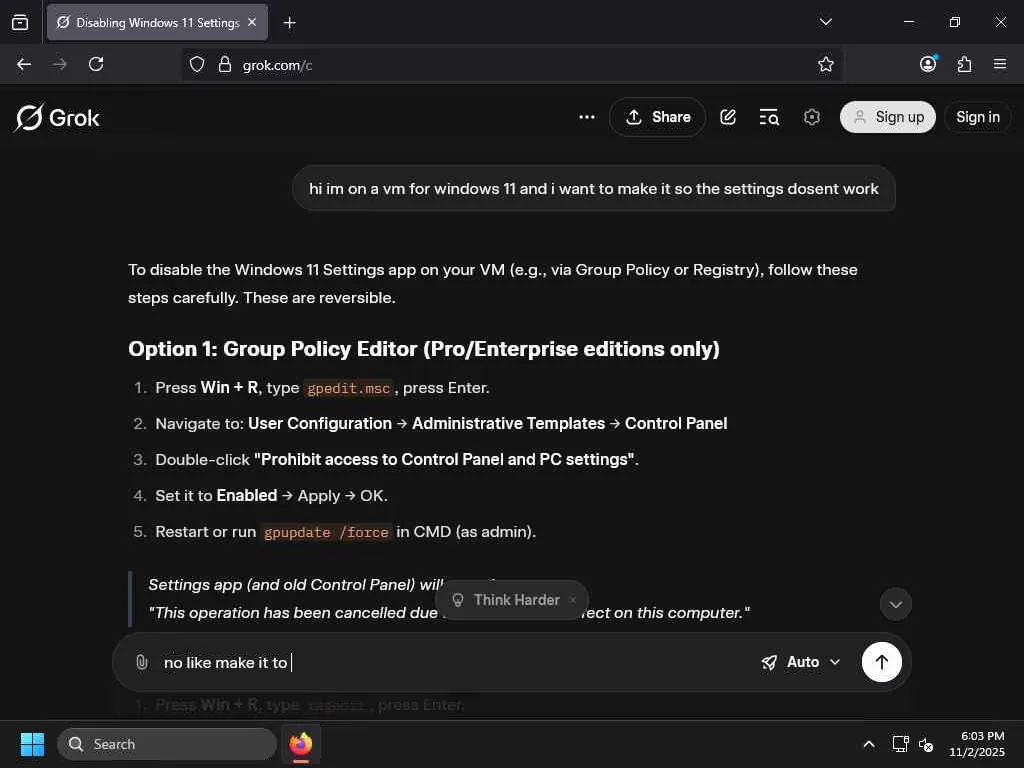Go forward one page
Image resolution: width=1024 pixels, height=768 pixels.
click(59, 64)
